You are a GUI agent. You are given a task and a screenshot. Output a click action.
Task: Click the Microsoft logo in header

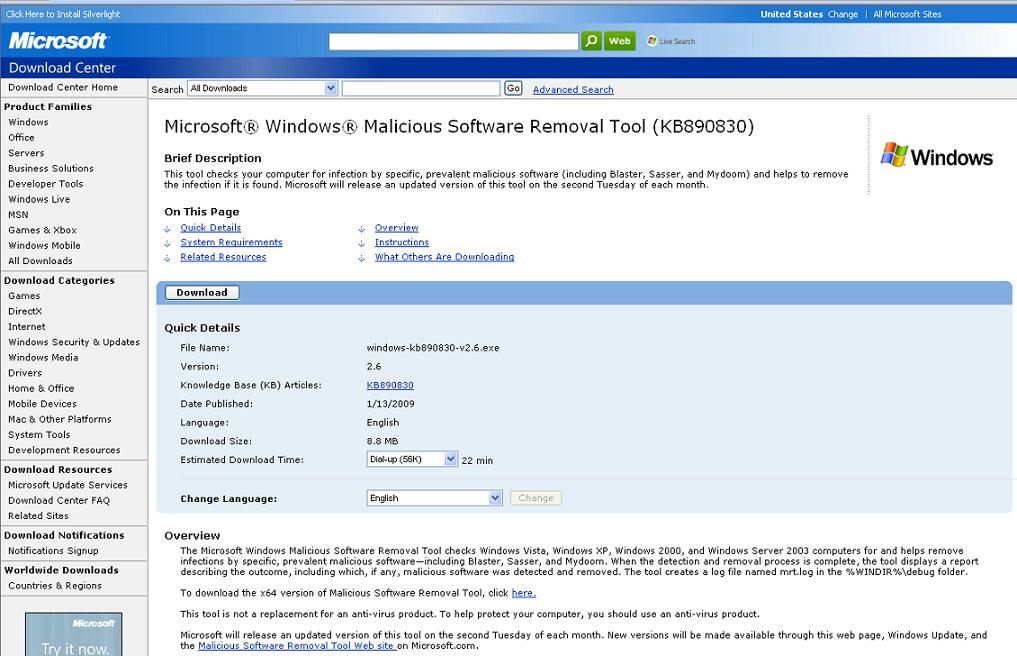[58, 41]
